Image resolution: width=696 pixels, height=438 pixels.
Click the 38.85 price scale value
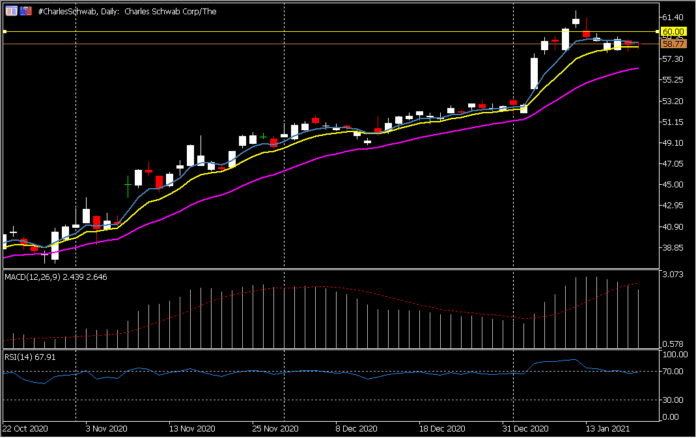[672, 248]
